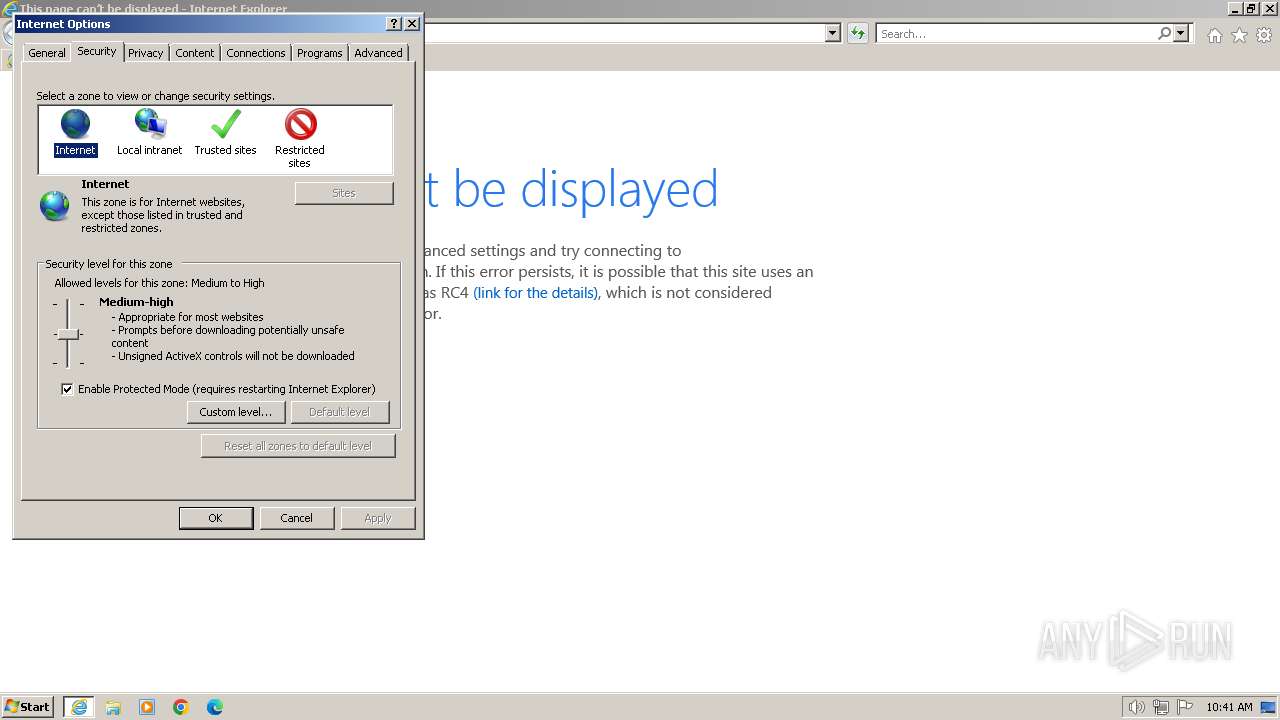Image resolution: width=1280 pixels, height=720 pixels.
Task: Switch to the General tab
Action: tap(47, 53)
